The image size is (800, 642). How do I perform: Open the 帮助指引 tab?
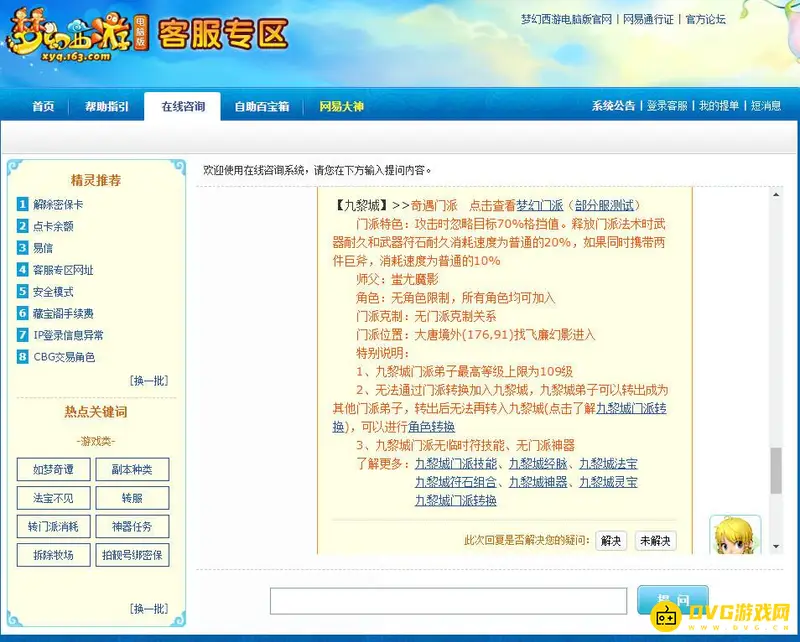tap(107, 106)
